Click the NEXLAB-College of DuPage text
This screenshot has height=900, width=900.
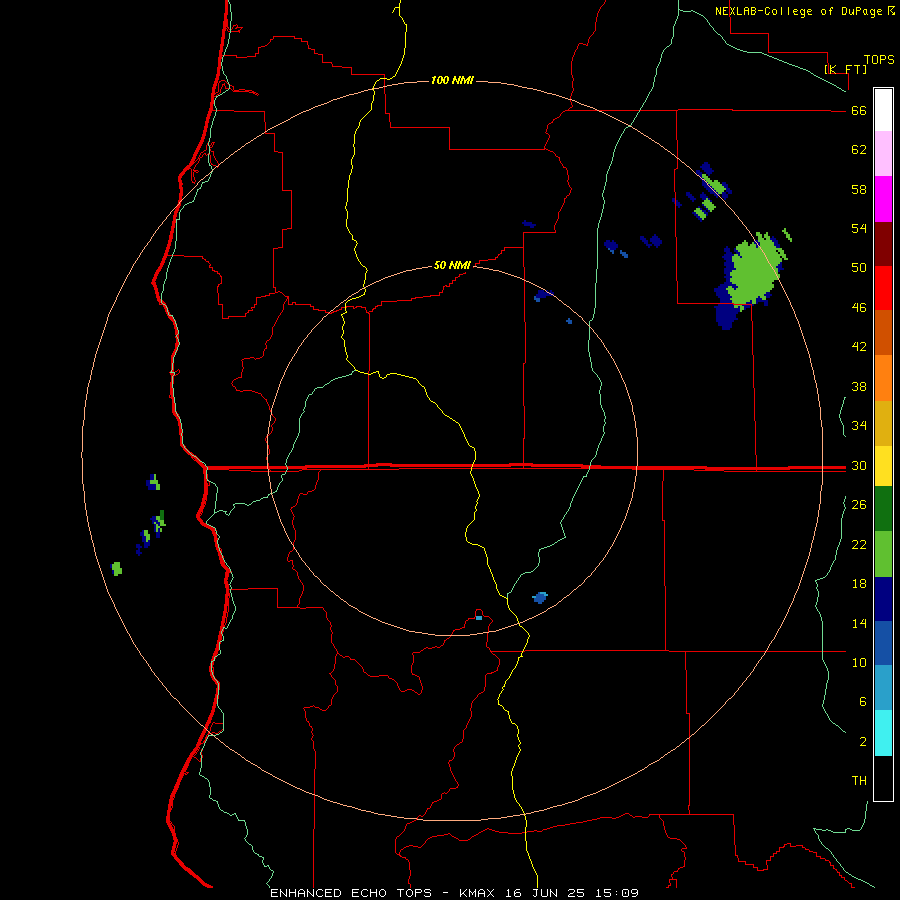[x=798, y=11]
